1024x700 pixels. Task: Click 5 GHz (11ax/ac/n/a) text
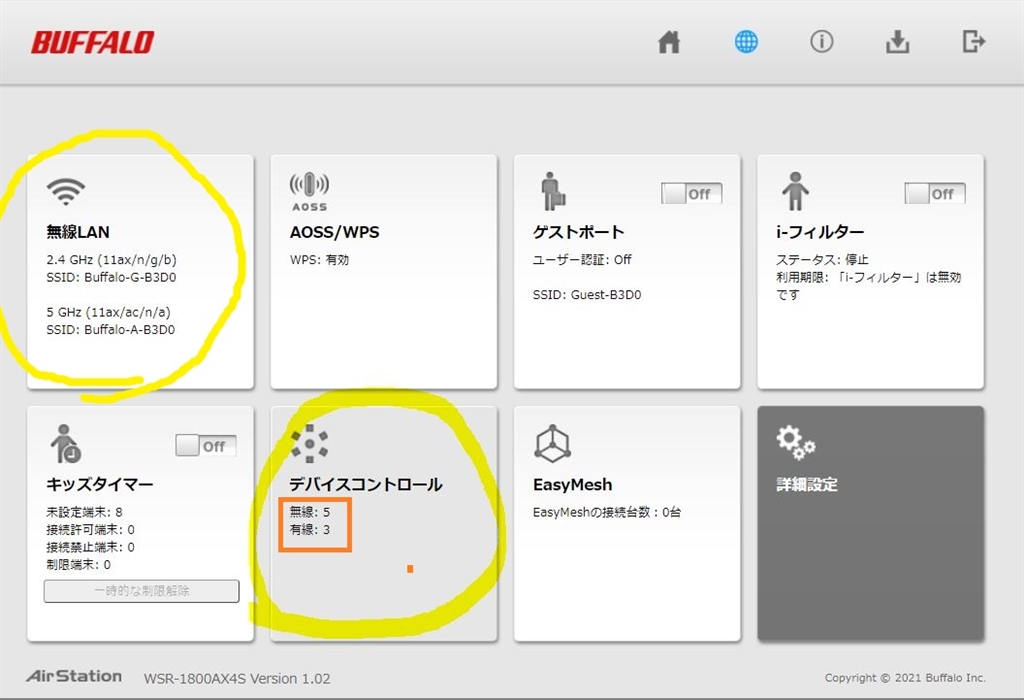pyautogui.click(x=108, y=312)
